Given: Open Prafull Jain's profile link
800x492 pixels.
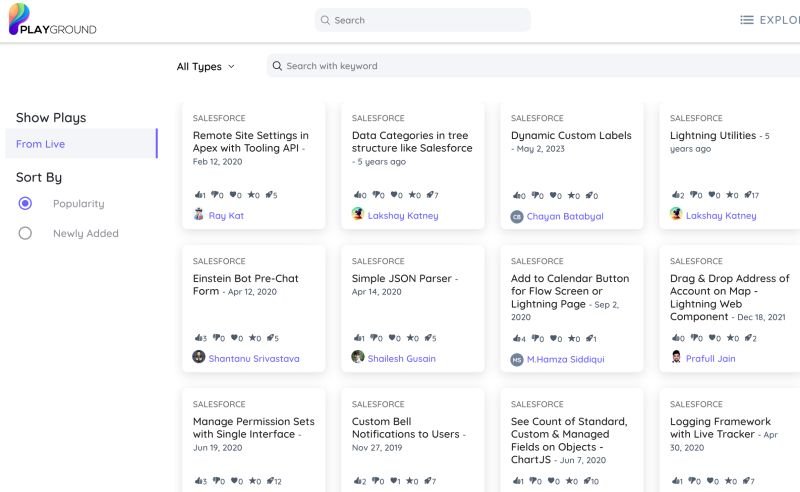Looking at the screenshot, I should [710, 358].
